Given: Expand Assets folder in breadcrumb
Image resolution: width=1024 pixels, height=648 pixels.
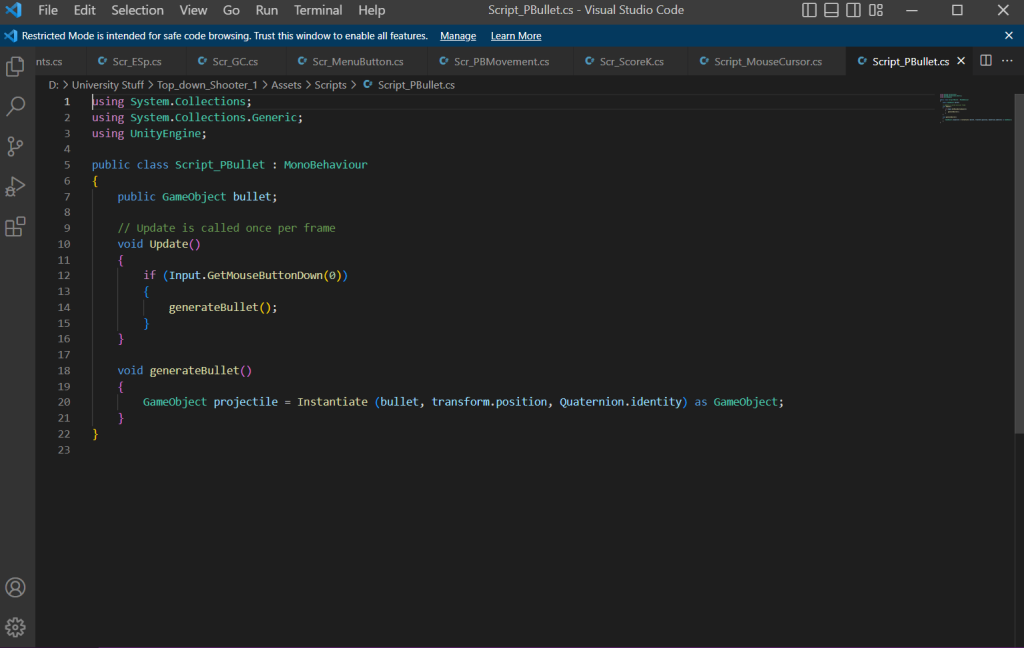Looking at the screenshot, I should [286, 85].
